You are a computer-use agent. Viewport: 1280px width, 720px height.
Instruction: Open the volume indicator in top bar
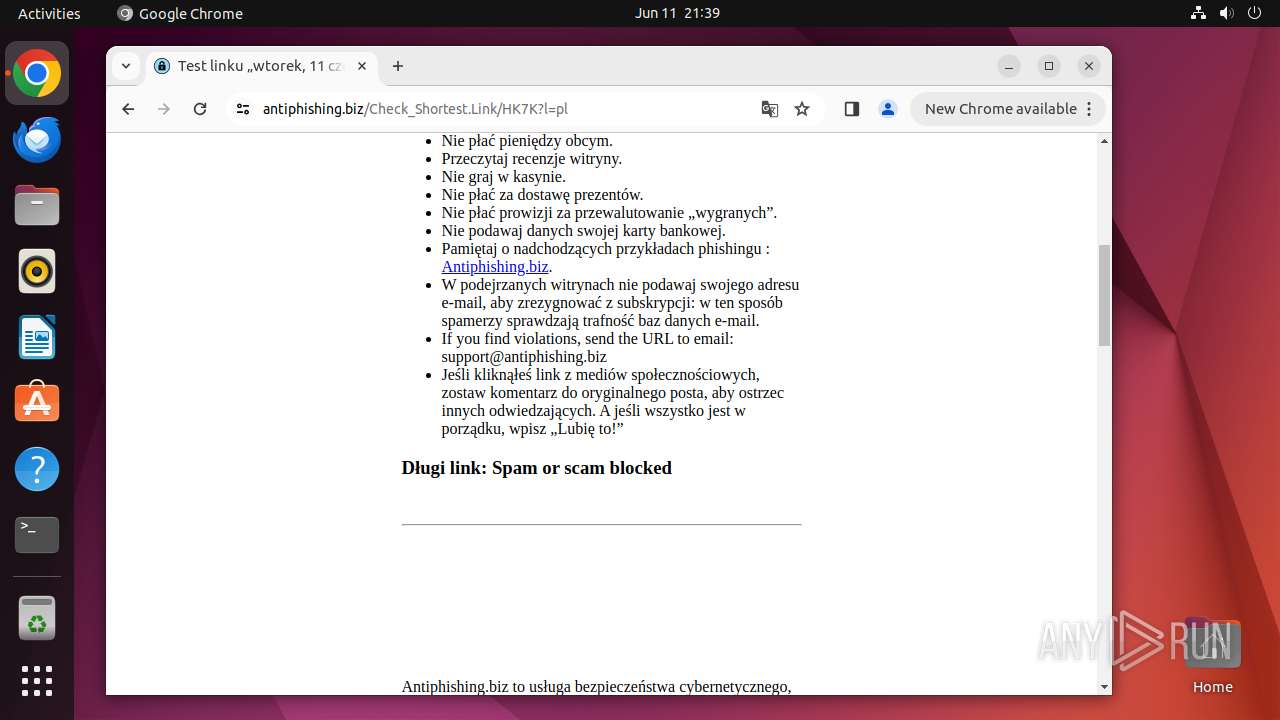coord(1227,13)
